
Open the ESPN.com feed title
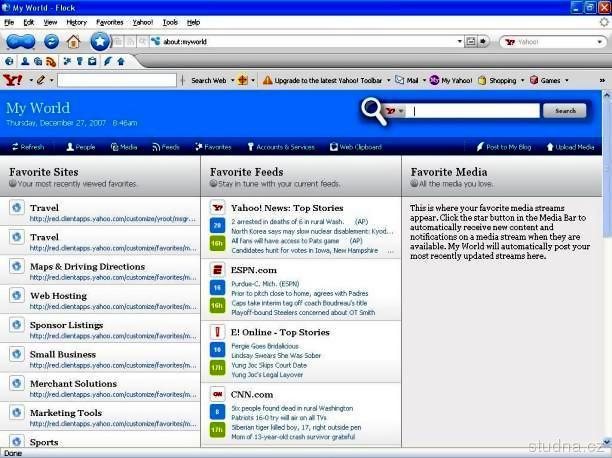tap(254, 270)
